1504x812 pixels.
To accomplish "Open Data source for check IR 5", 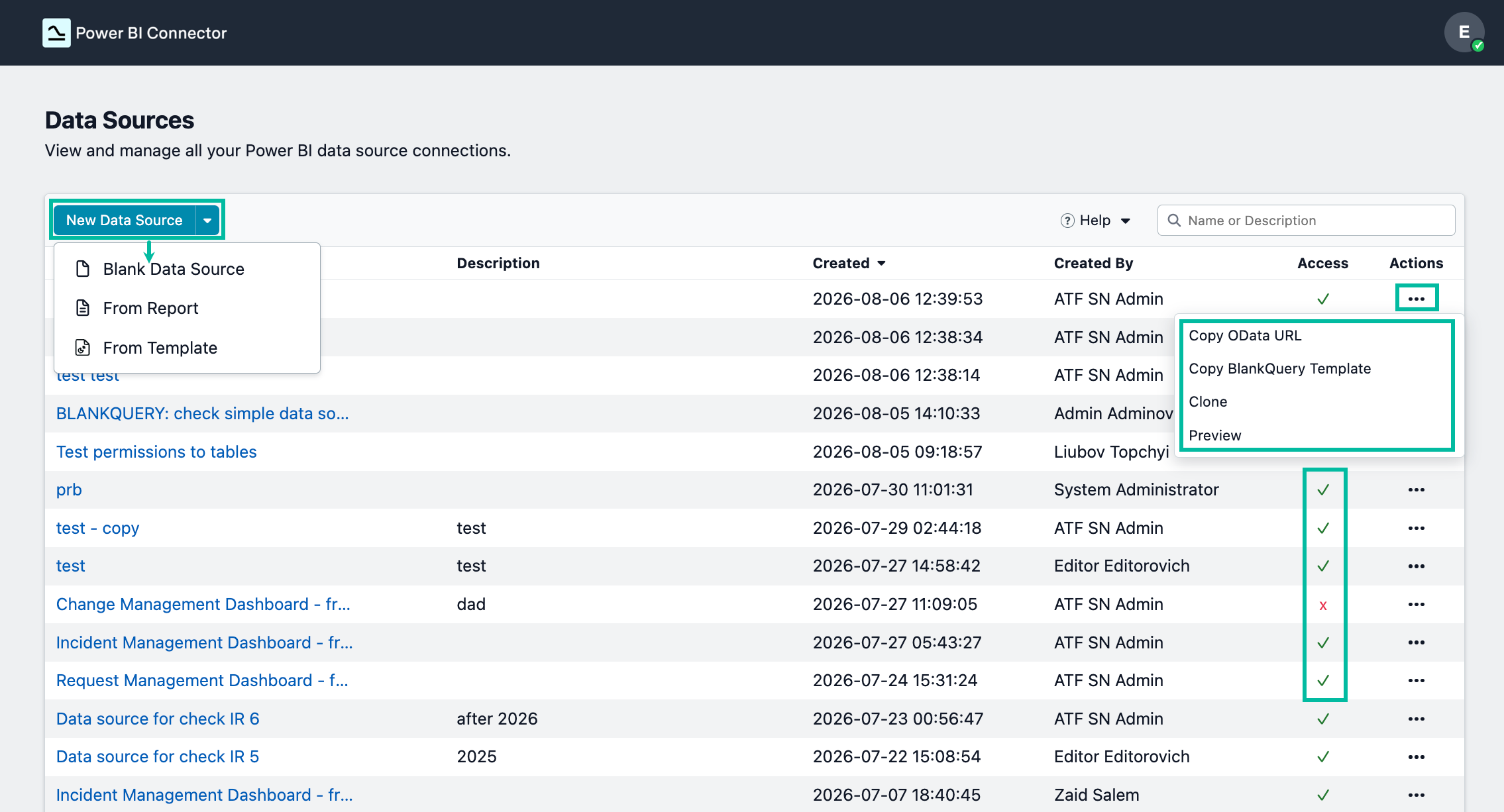I will [158, 756].
